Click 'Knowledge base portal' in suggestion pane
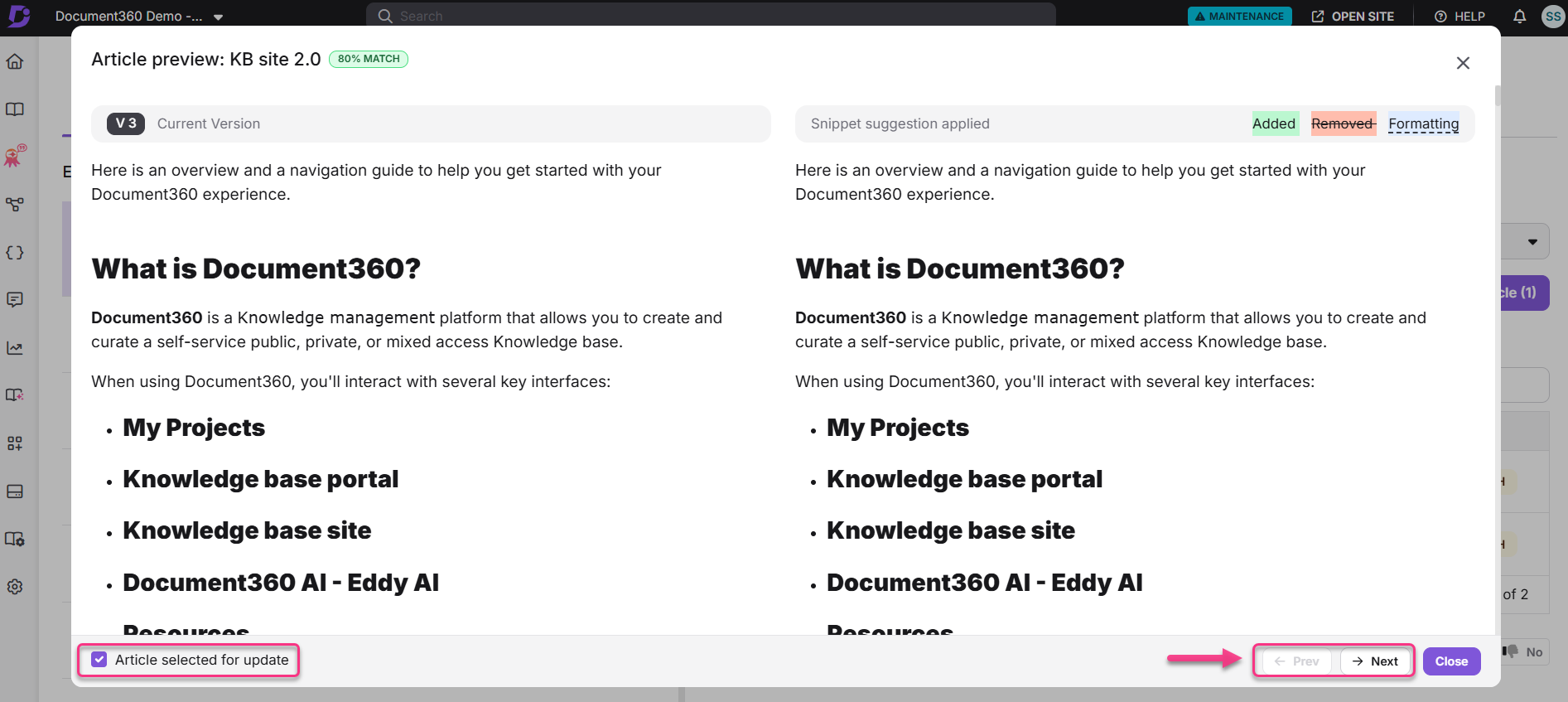This screenshot has height=702, width=1568. pos(965,479)
